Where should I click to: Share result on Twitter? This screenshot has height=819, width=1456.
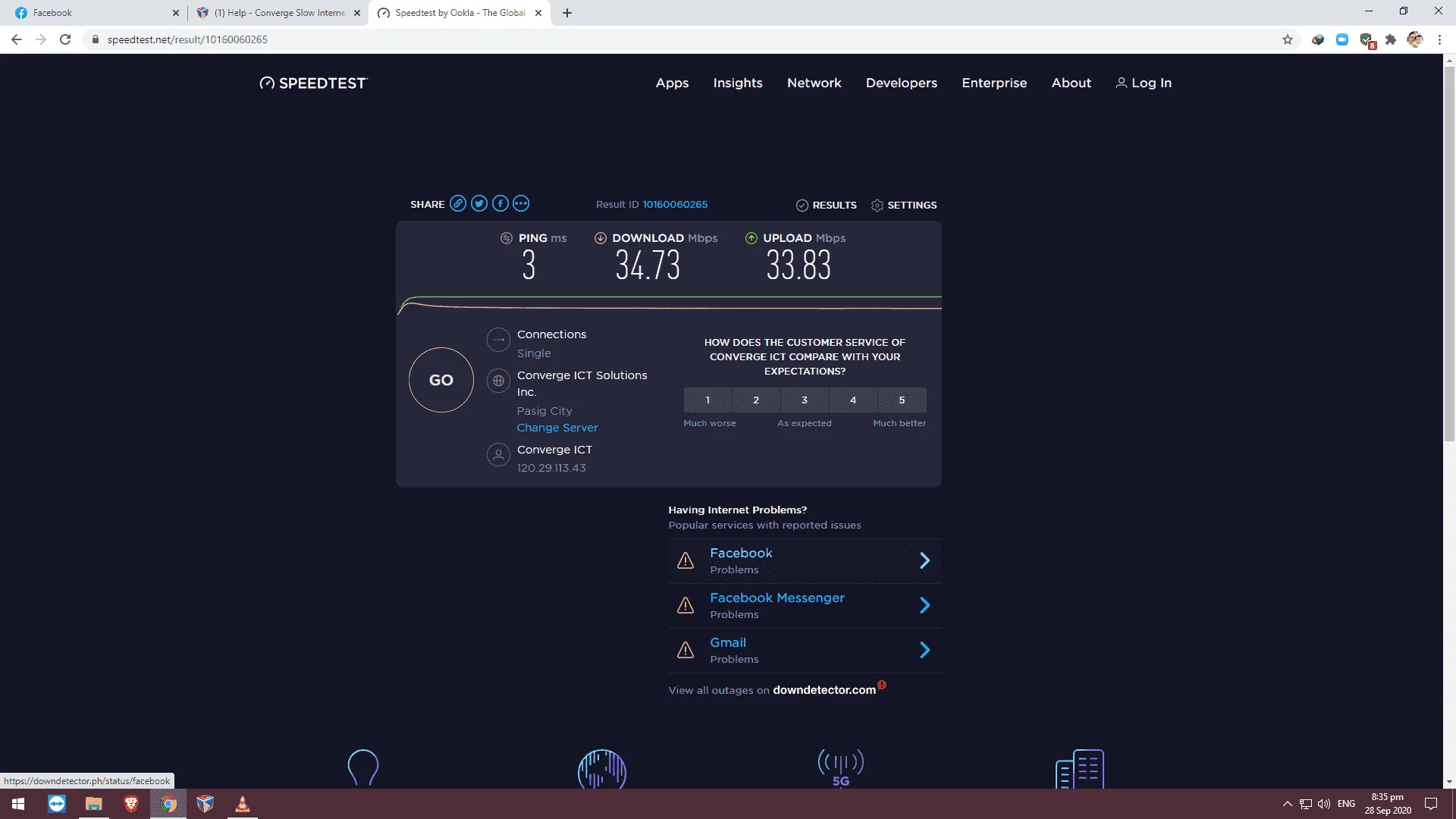[x=479, y=203]
